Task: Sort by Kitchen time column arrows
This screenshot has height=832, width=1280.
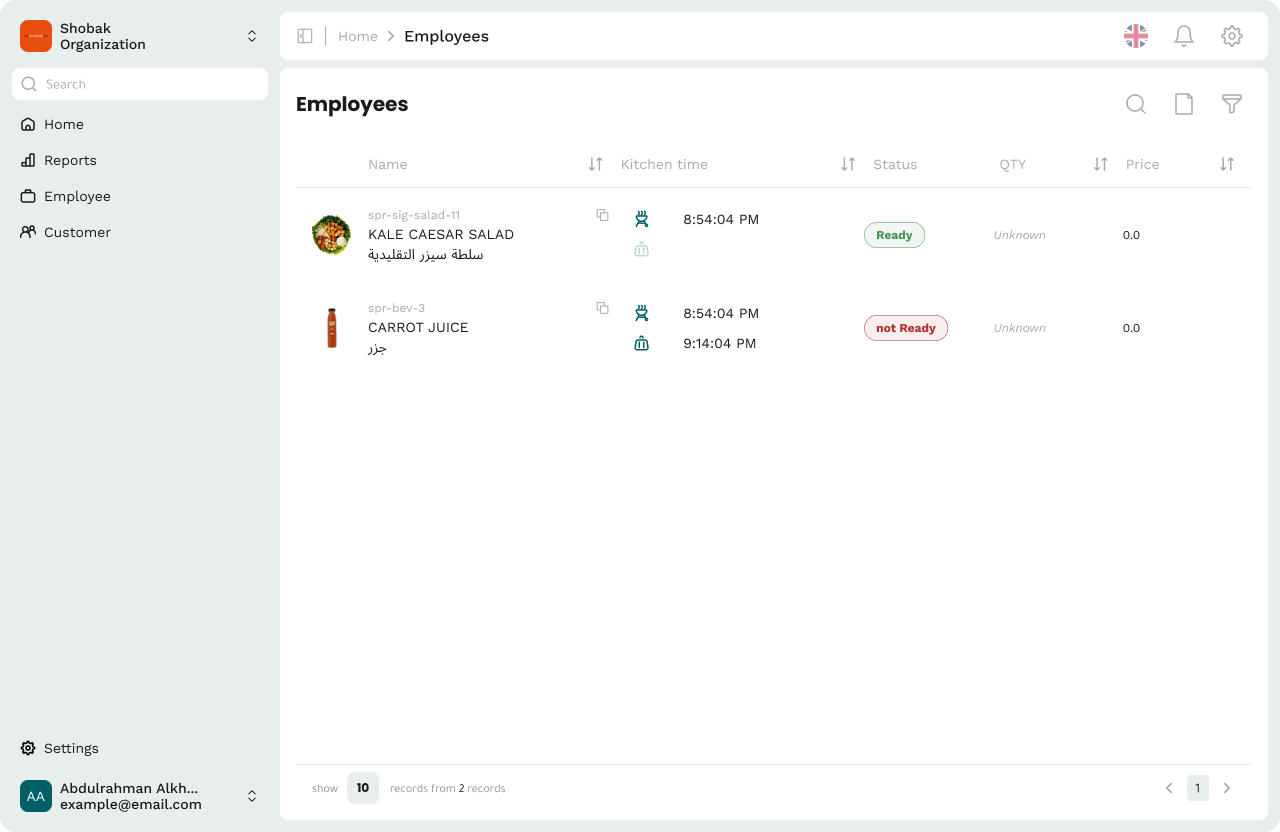Action: [848, 164]
